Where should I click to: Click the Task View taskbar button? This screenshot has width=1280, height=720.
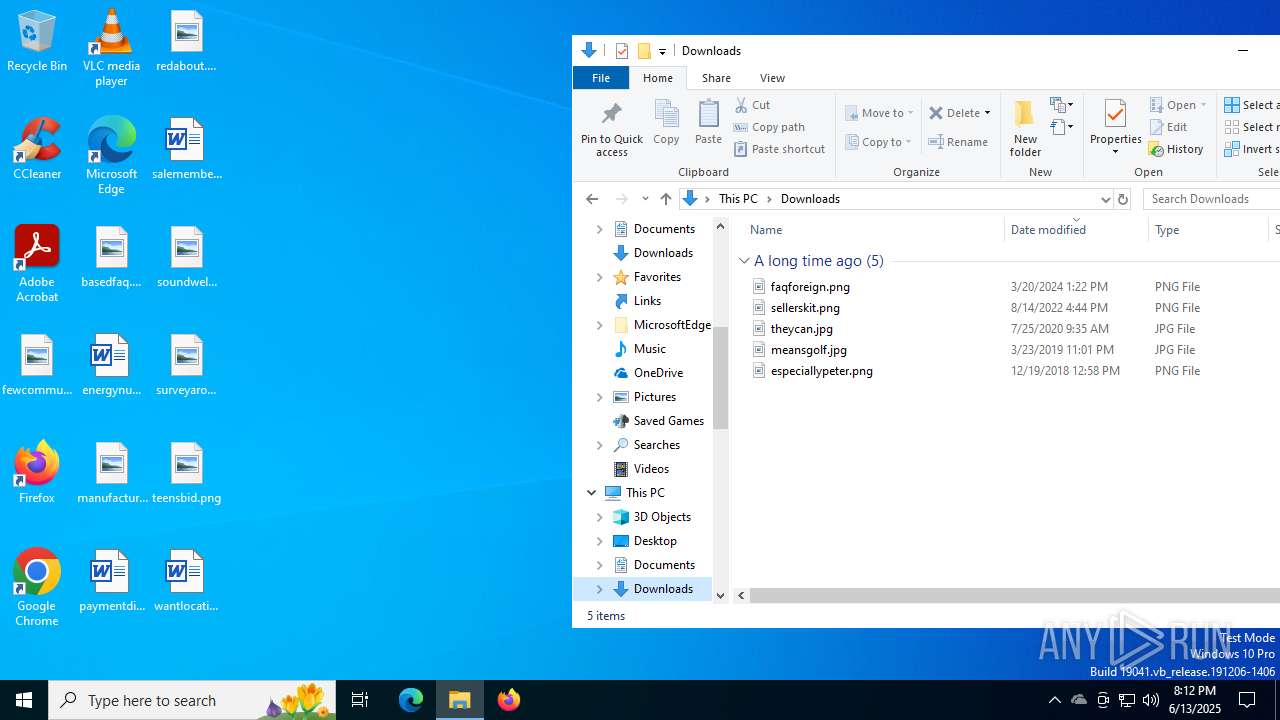tap(360, 700)
